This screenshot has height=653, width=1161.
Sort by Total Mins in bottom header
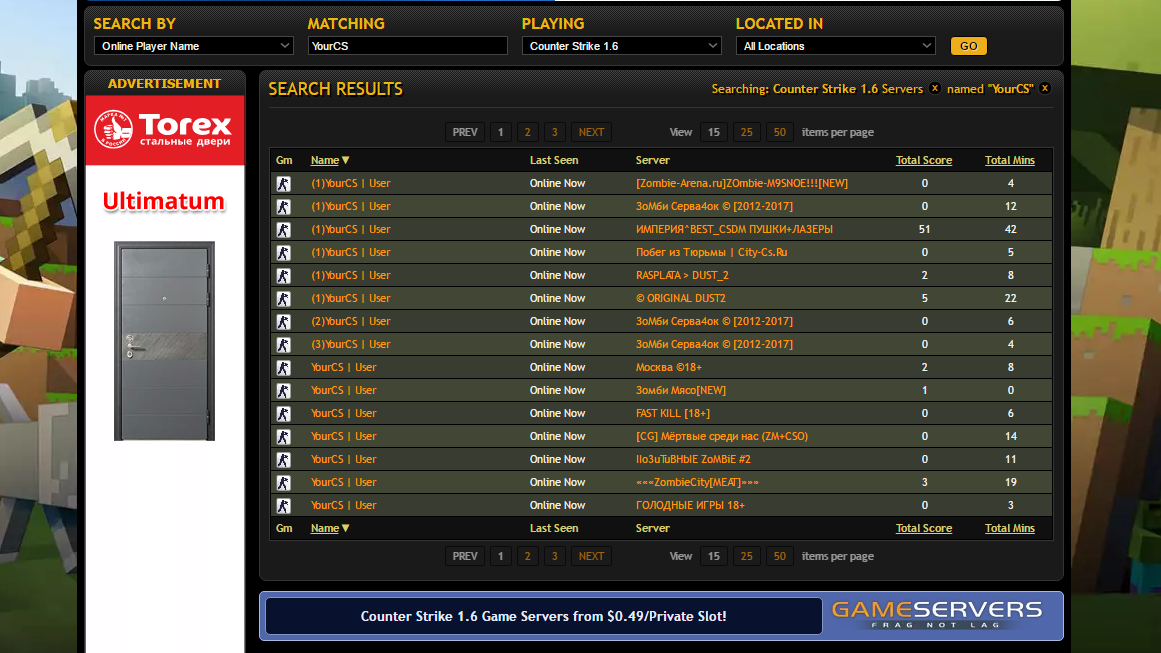click(1009, 528)
